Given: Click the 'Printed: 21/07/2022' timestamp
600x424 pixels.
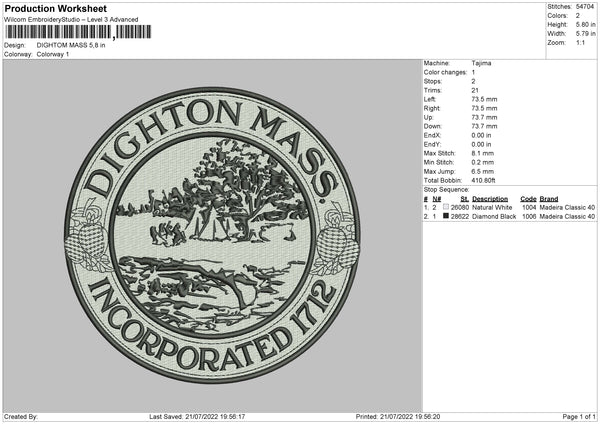Looking at the screenshot, I should point(398,416).
